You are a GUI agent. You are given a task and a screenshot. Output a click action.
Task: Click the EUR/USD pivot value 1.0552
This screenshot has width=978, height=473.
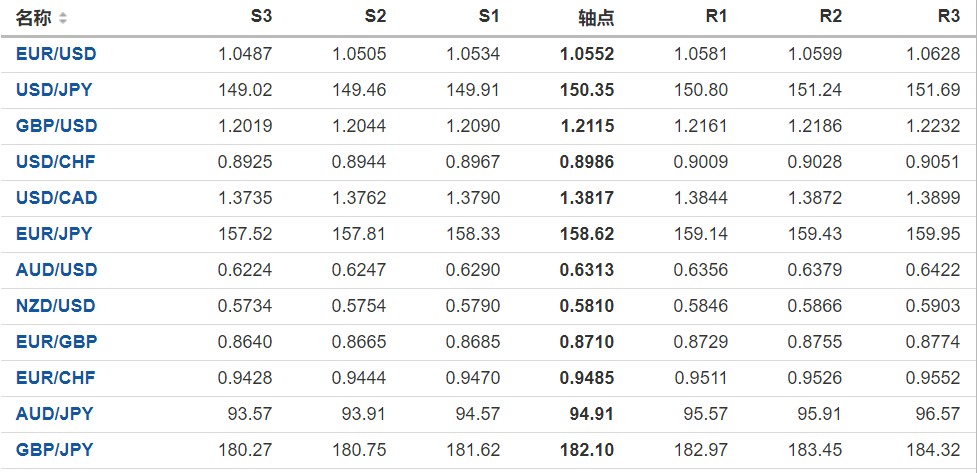click(x=587, y=54)
